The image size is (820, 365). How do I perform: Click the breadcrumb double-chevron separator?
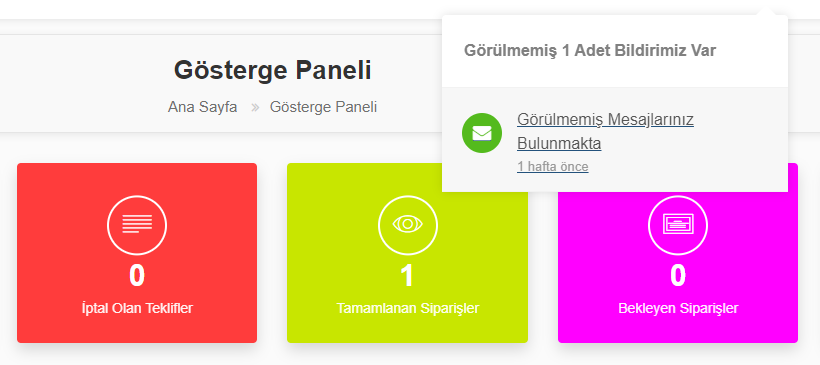pyautogui.click(x=255, y=108)
